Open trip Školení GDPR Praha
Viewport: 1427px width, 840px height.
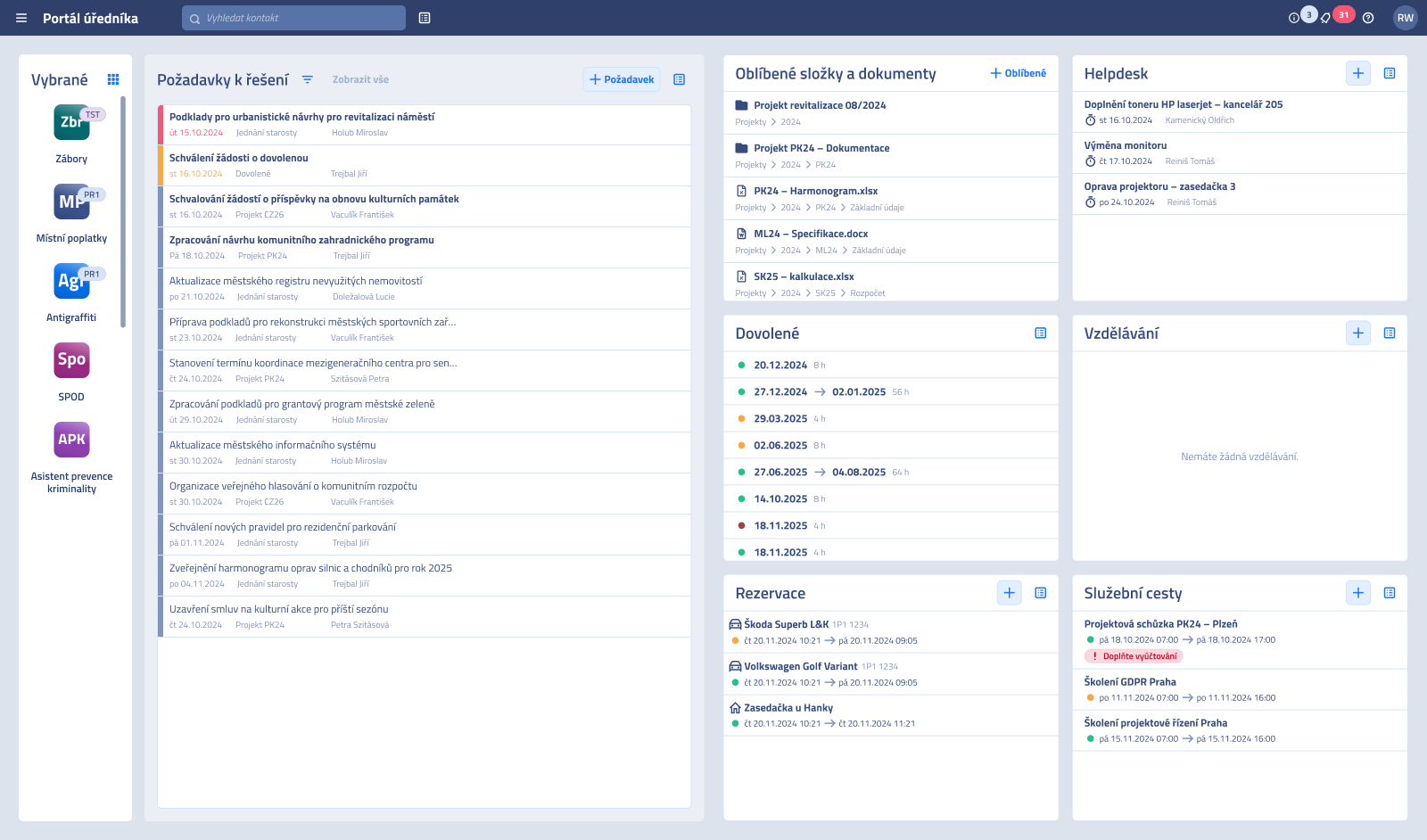coord(1240,689)
